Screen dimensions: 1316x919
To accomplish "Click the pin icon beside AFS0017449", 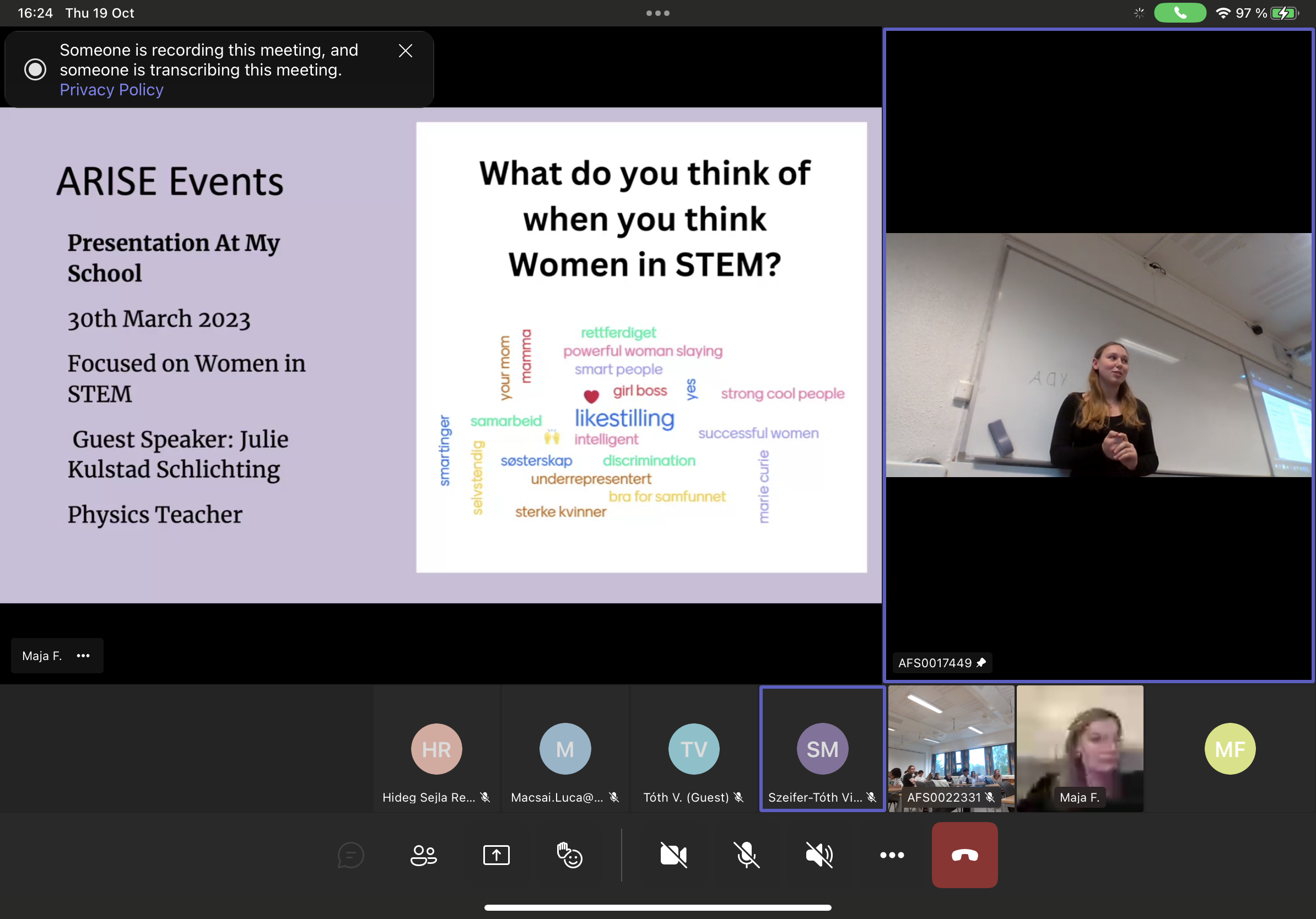I will point(981,663).
